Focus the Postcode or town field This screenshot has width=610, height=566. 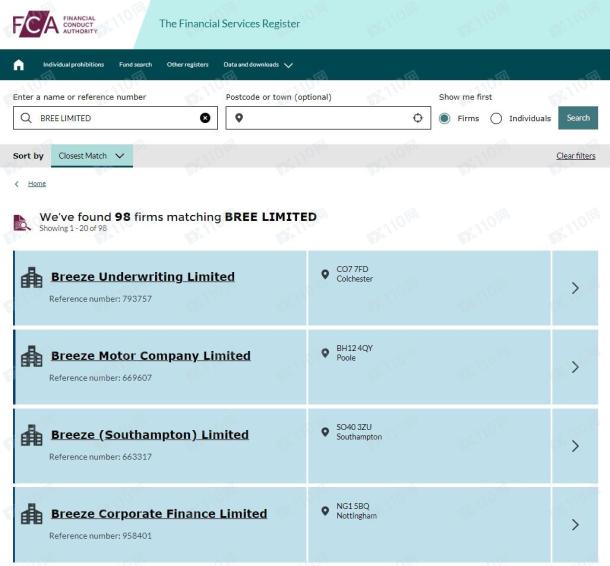(328, 118)
